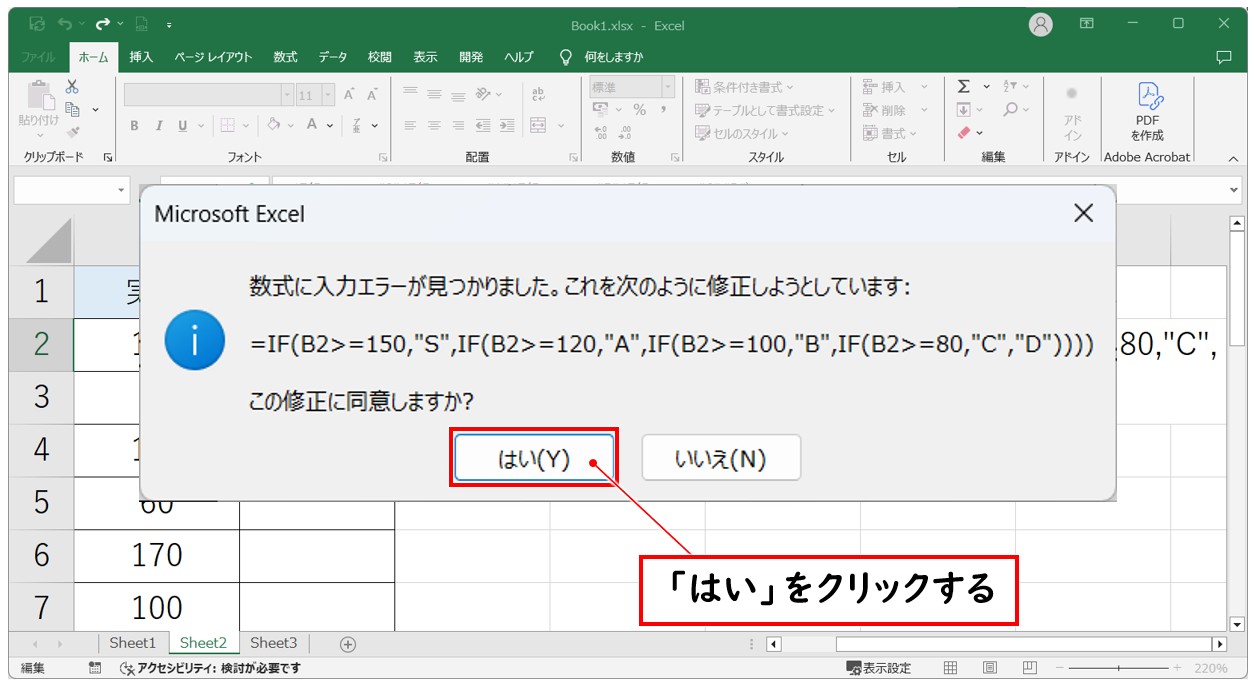Click the アドイン add-ins icon
This screenshot has width=1255, height=687.
[1072, 112]
